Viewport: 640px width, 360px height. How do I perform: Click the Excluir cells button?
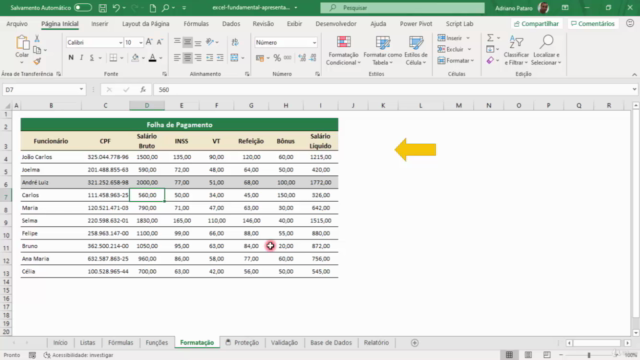[454, 49]
